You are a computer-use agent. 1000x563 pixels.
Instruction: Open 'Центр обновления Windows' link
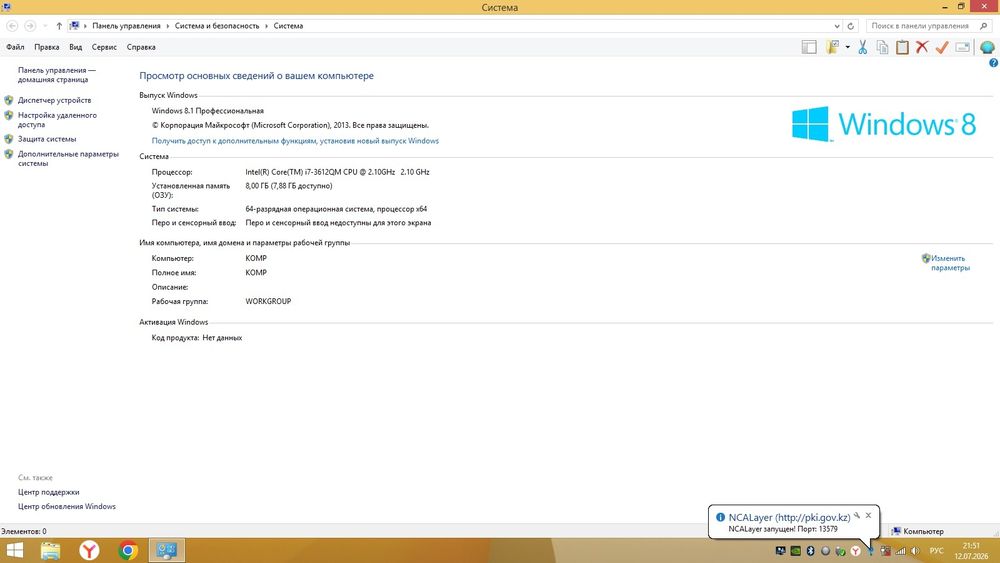(67, 506)
